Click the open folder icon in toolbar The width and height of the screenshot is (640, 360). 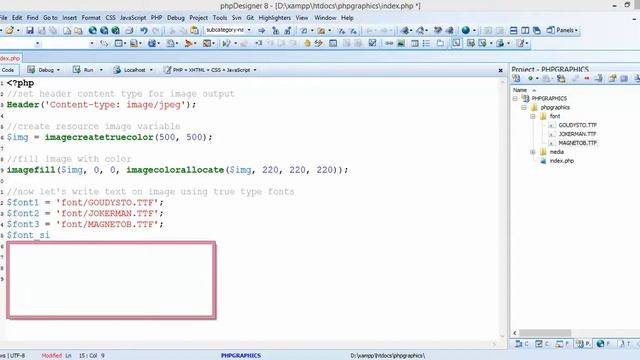click(9, 31)
